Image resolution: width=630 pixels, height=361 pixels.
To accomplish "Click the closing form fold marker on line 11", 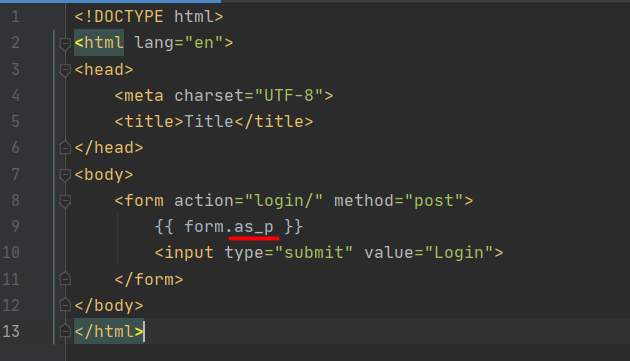I will click(x=65, y=279).
